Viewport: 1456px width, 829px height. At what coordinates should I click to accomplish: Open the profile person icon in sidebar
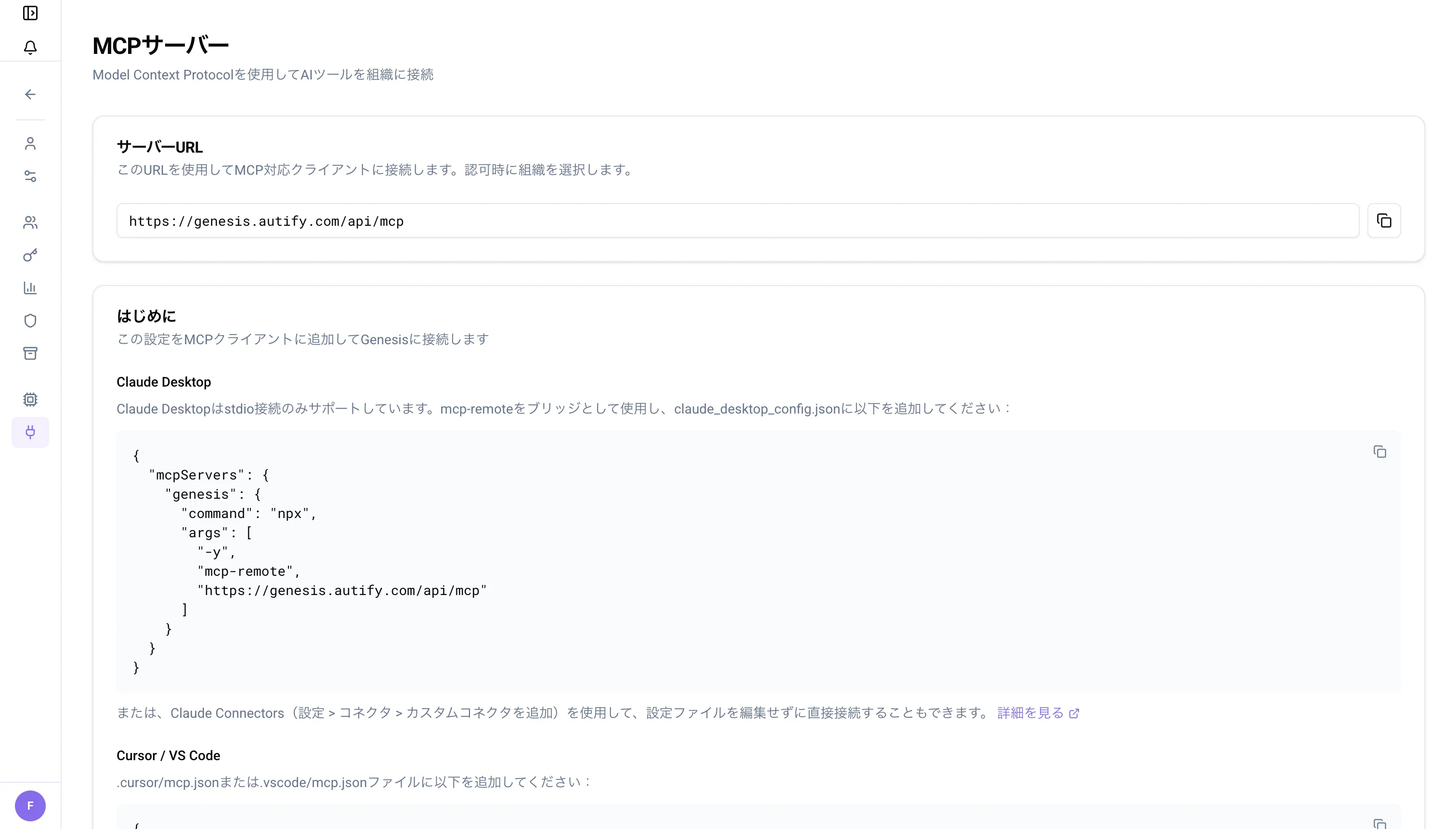30,143
